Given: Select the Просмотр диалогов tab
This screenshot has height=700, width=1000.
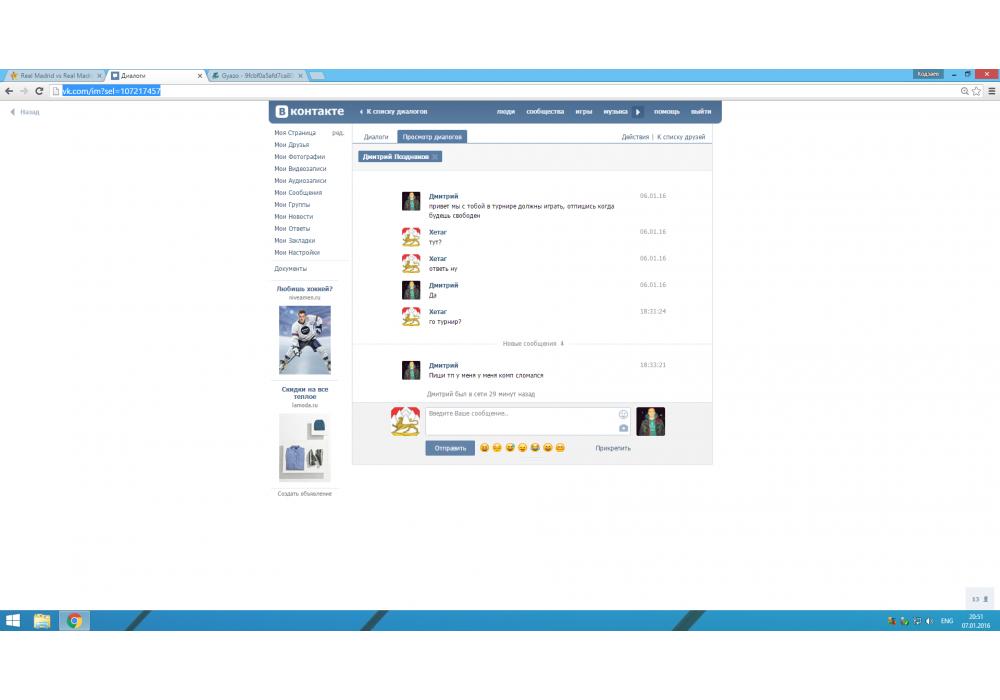Looking at the screenshot, I should point(432,136).
